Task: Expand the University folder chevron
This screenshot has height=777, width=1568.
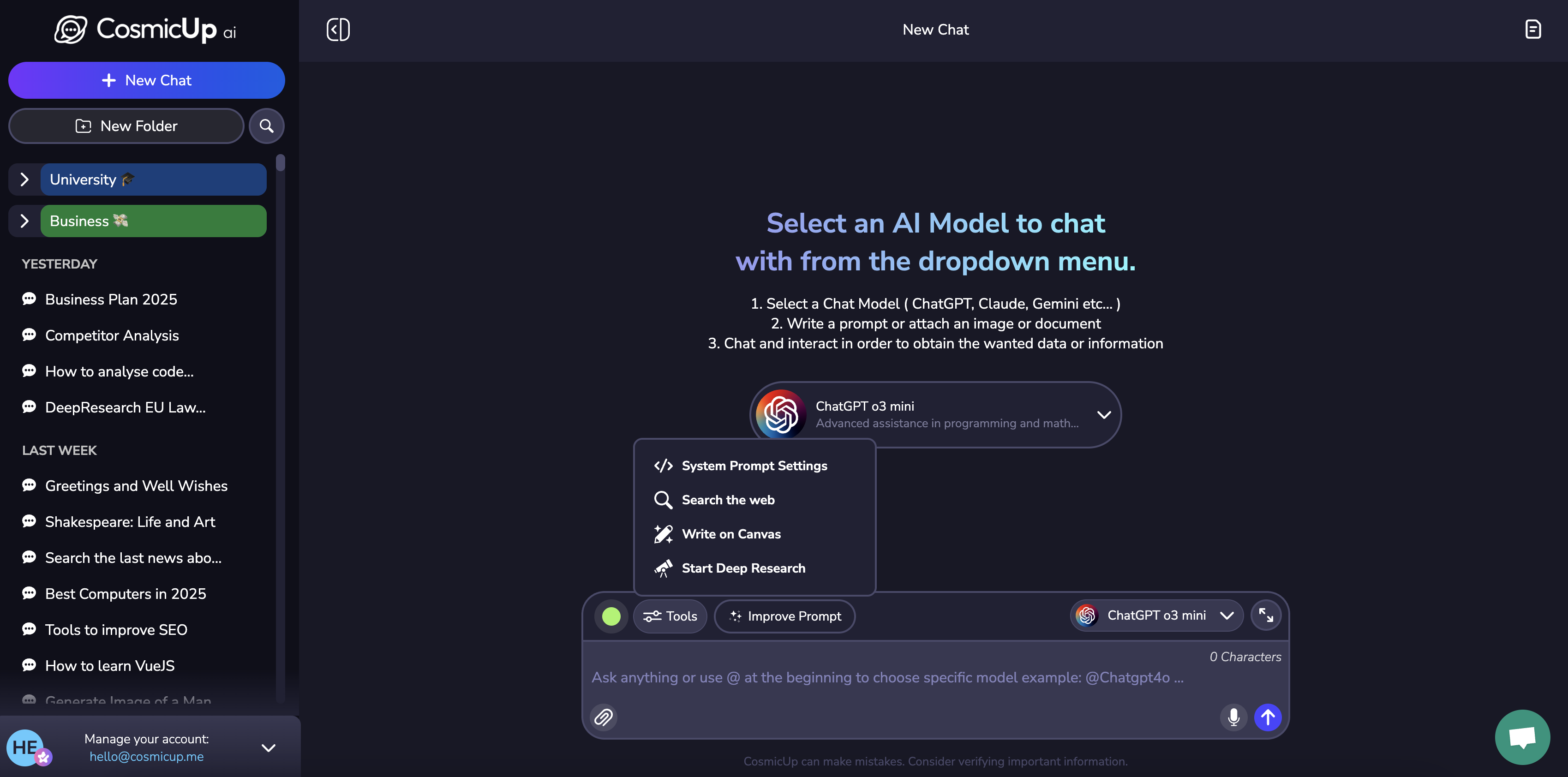Action: click(x=24, y=179)
